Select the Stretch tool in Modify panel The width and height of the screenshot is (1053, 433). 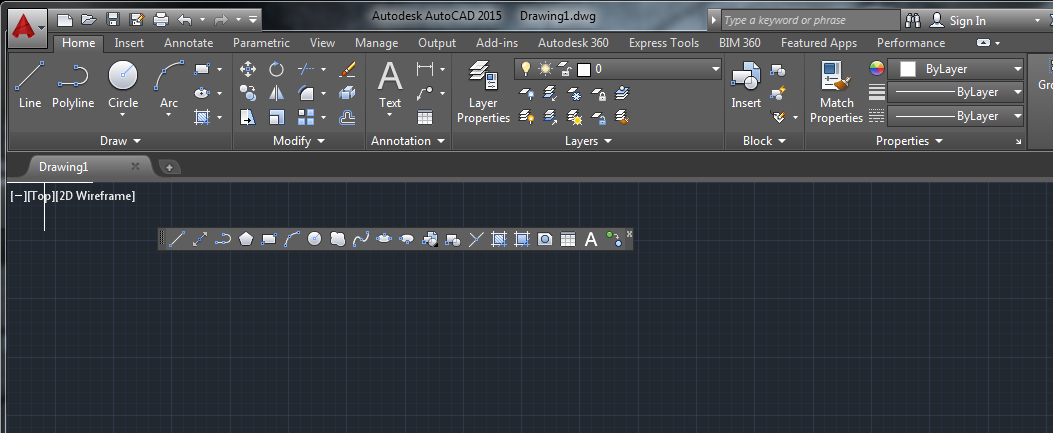[x=248, y=117]
